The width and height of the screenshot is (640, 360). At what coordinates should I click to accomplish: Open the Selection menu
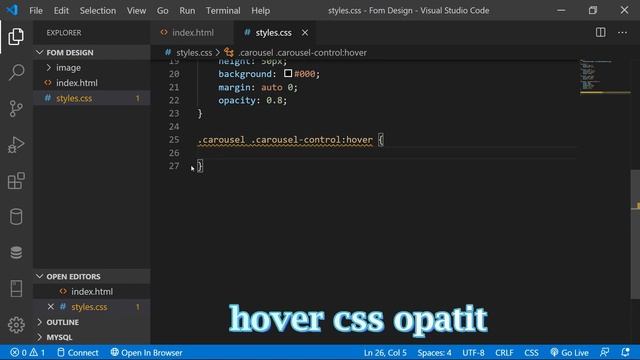[x=98, y=11]
